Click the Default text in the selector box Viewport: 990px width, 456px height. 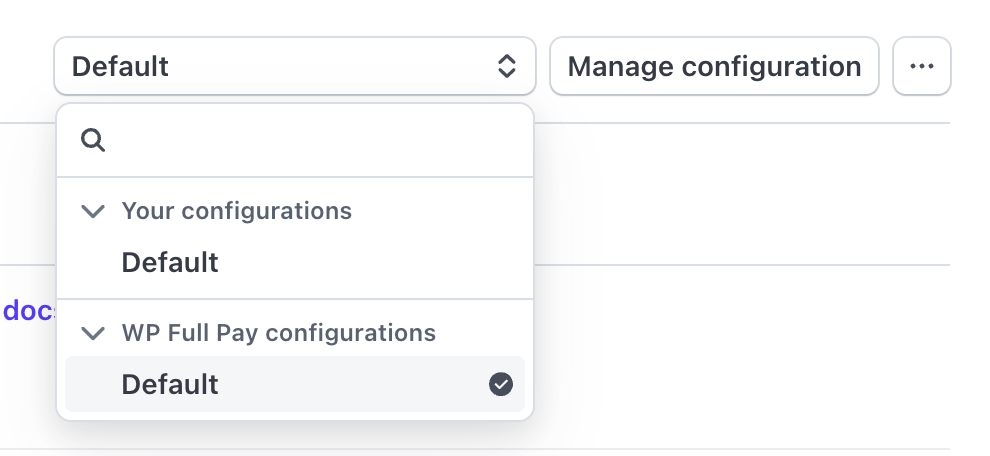tap(121, 67)
